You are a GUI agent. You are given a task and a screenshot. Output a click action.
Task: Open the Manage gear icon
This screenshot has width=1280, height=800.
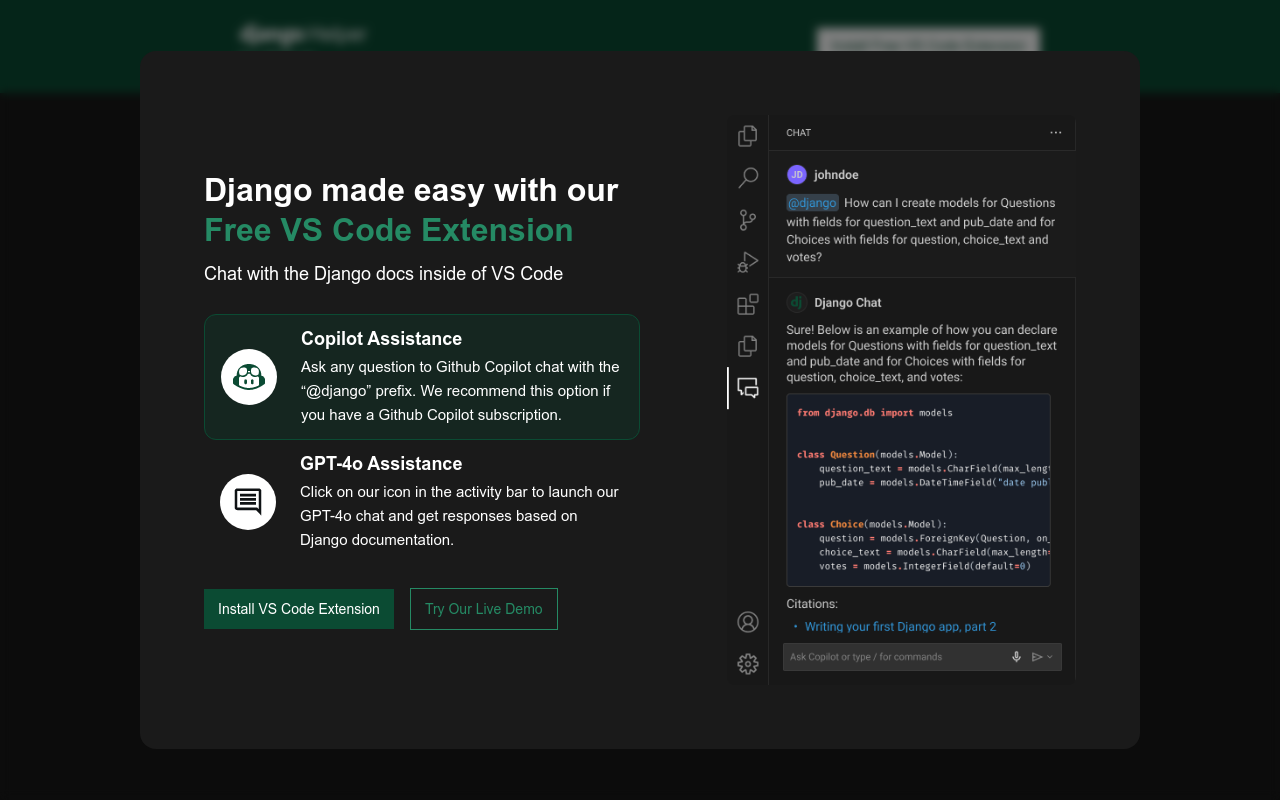click(748, 664)
